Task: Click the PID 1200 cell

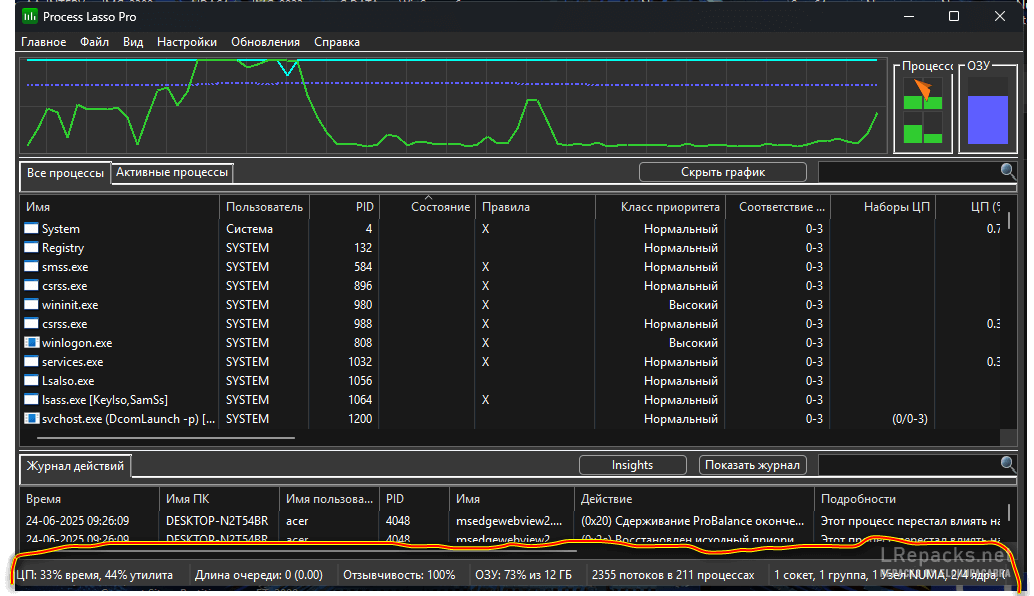Action: tap(360, 419)
